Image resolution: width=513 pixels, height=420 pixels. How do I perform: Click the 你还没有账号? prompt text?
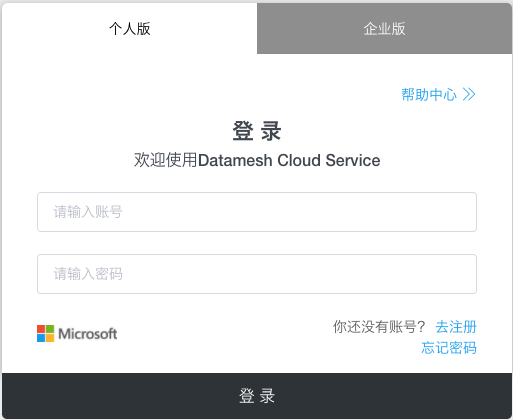click(x=379, y=327)
